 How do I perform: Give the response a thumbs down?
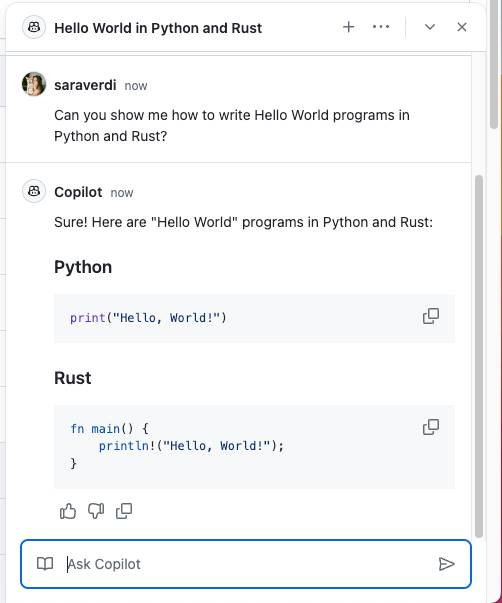(x=96, y=511)
